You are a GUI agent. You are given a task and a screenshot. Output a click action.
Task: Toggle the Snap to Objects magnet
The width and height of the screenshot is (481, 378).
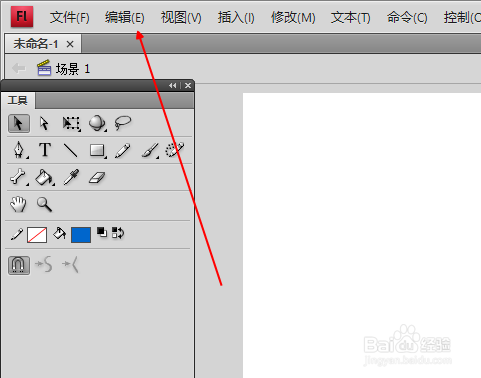click(x=19, y=265)
